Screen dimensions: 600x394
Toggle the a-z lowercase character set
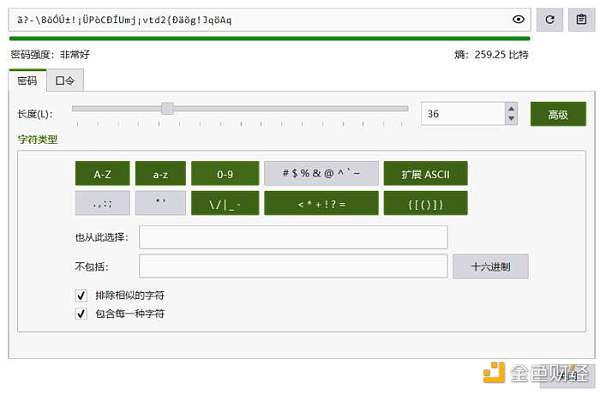pyautogui.click(x=160, y=174)
